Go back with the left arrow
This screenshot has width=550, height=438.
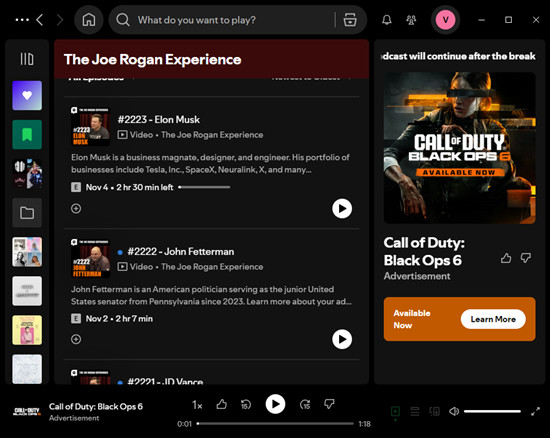[40, 20]
